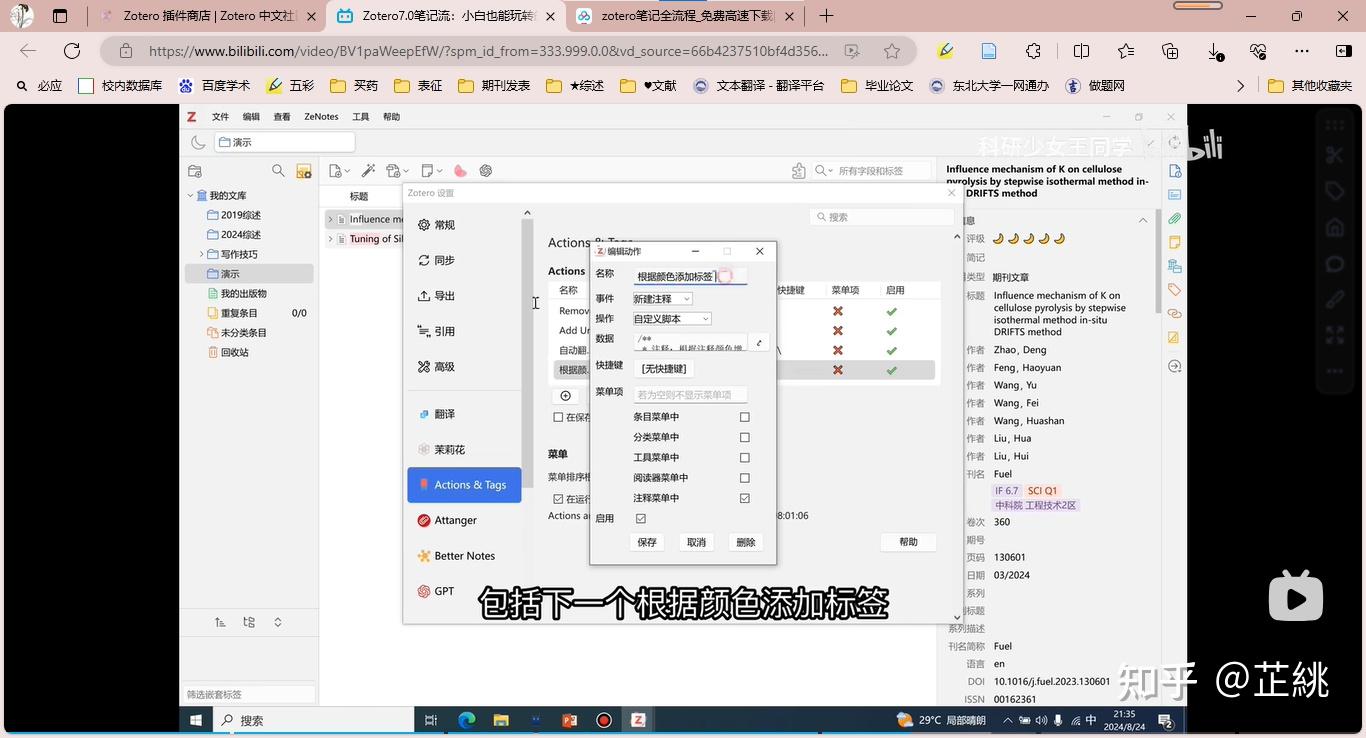Image resolution: width=1366 pixels, height=738 pixels.
Task: Collapse the 我的文库 library tree
Action: [190, 196]
